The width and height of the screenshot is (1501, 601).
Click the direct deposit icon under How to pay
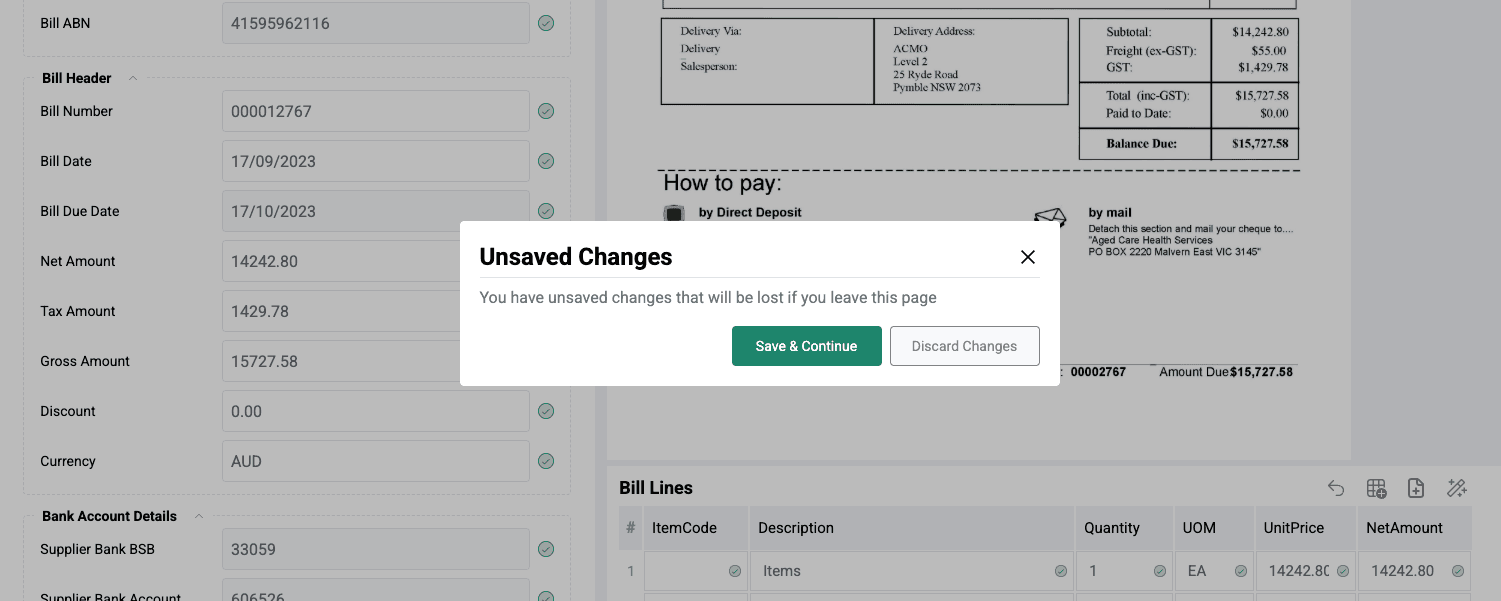674,213
